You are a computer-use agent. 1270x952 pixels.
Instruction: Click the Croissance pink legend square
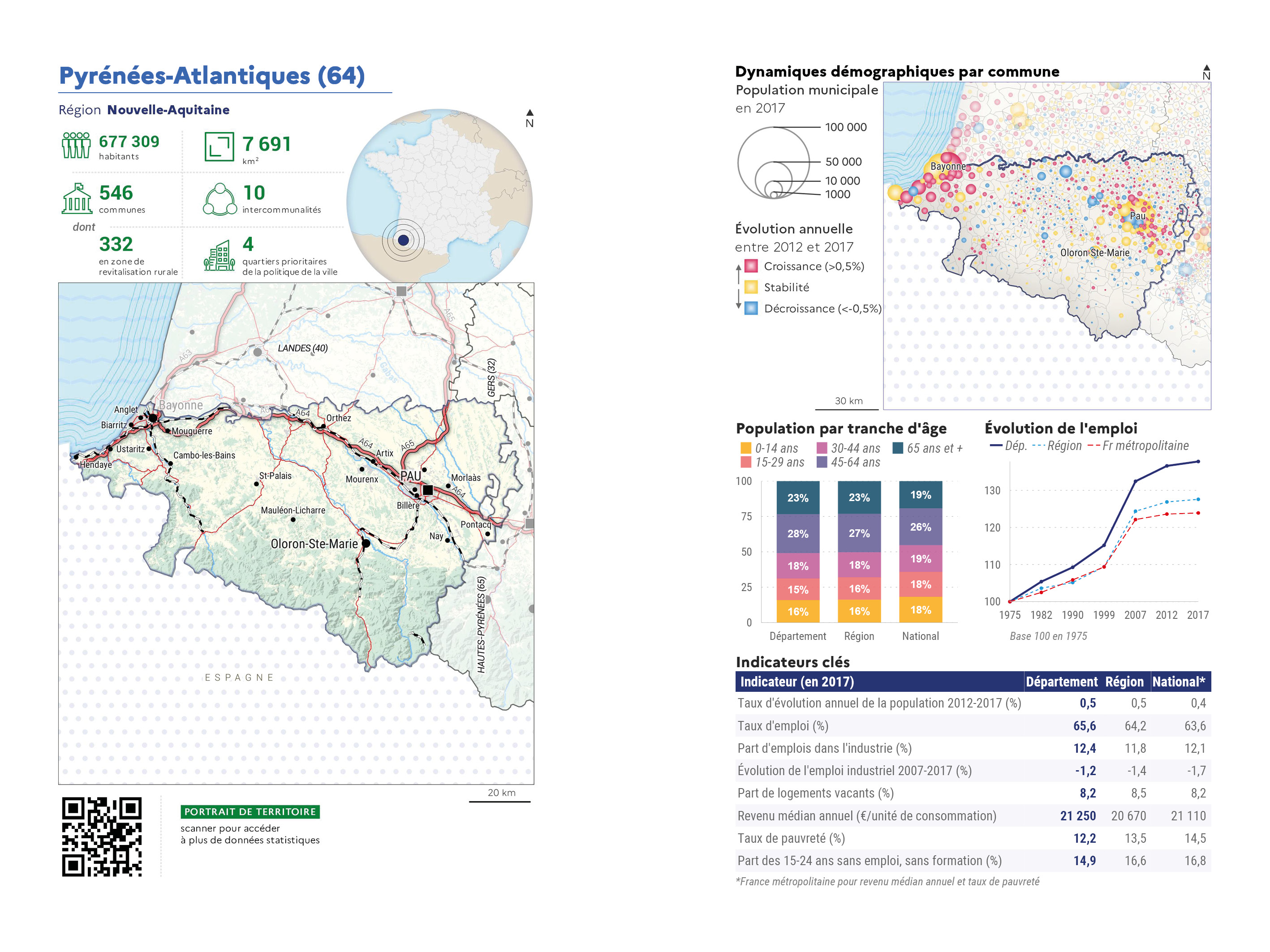(x=751, y=266)
